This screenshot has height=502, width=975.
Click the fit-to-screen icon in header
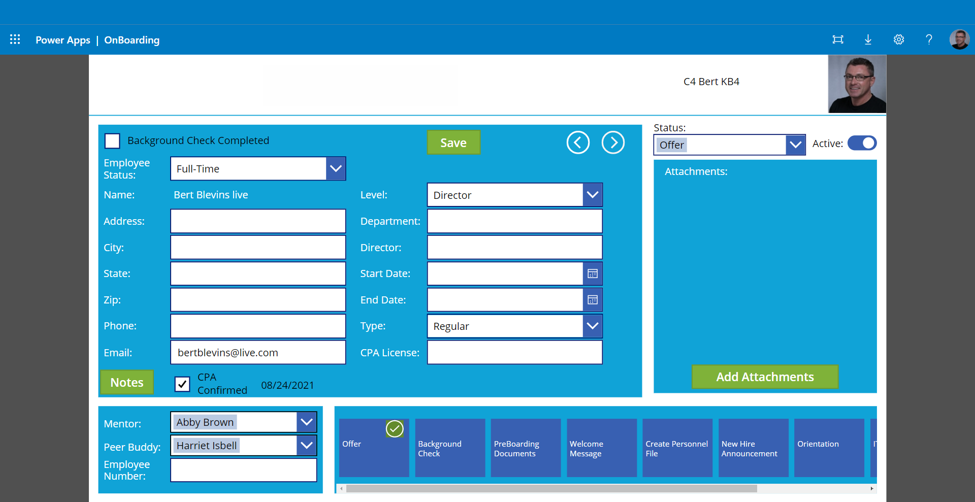838,40
